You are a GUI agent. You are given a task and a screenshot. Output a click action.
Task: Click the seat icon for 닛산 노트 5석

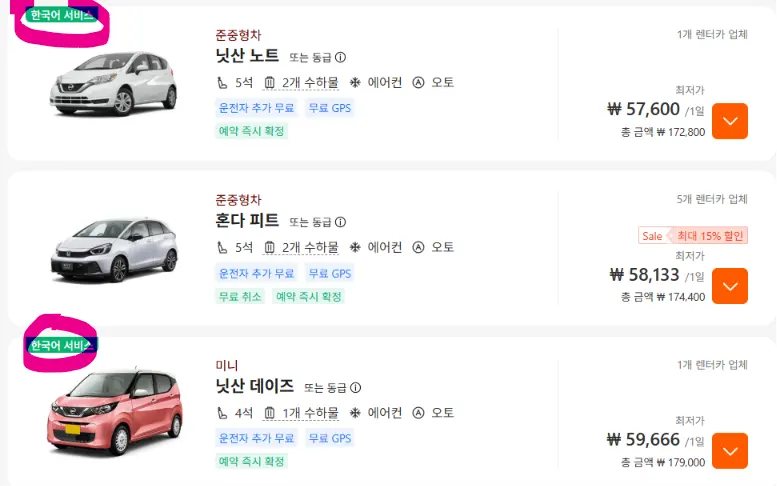(x=222, y=83)
